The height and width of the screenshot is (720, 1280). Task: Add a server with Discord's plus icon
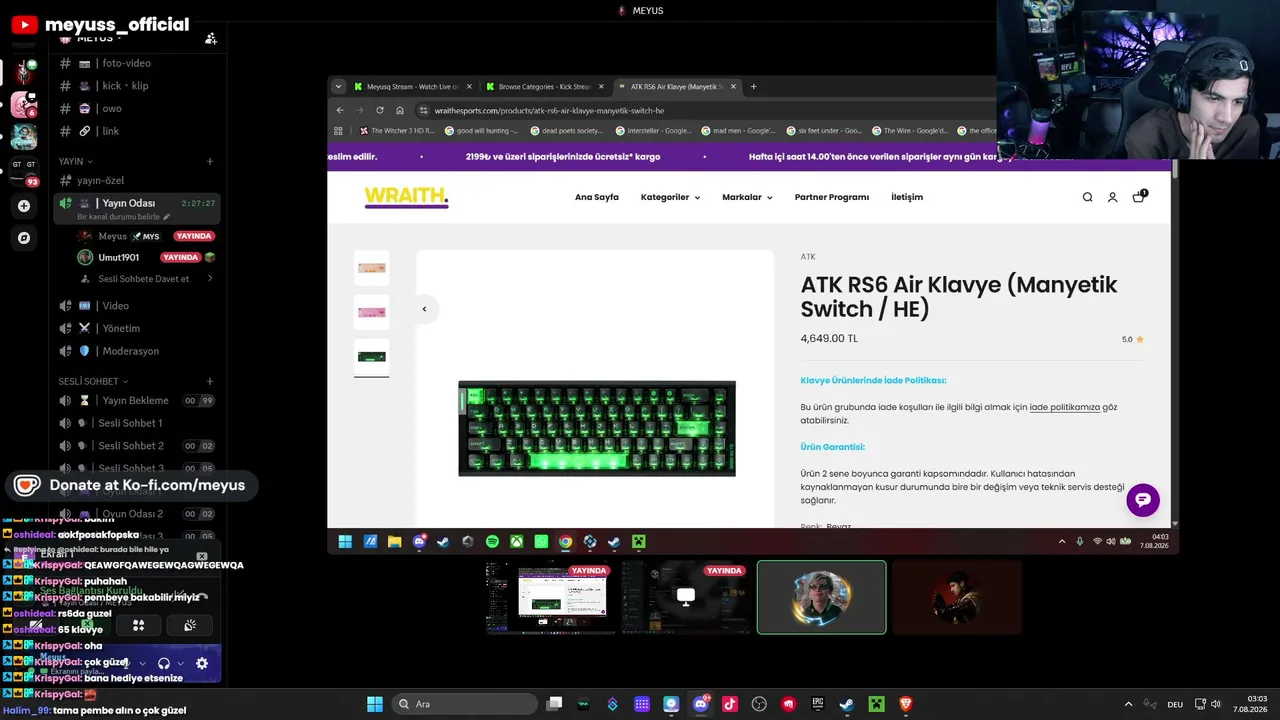pos(24,206)
